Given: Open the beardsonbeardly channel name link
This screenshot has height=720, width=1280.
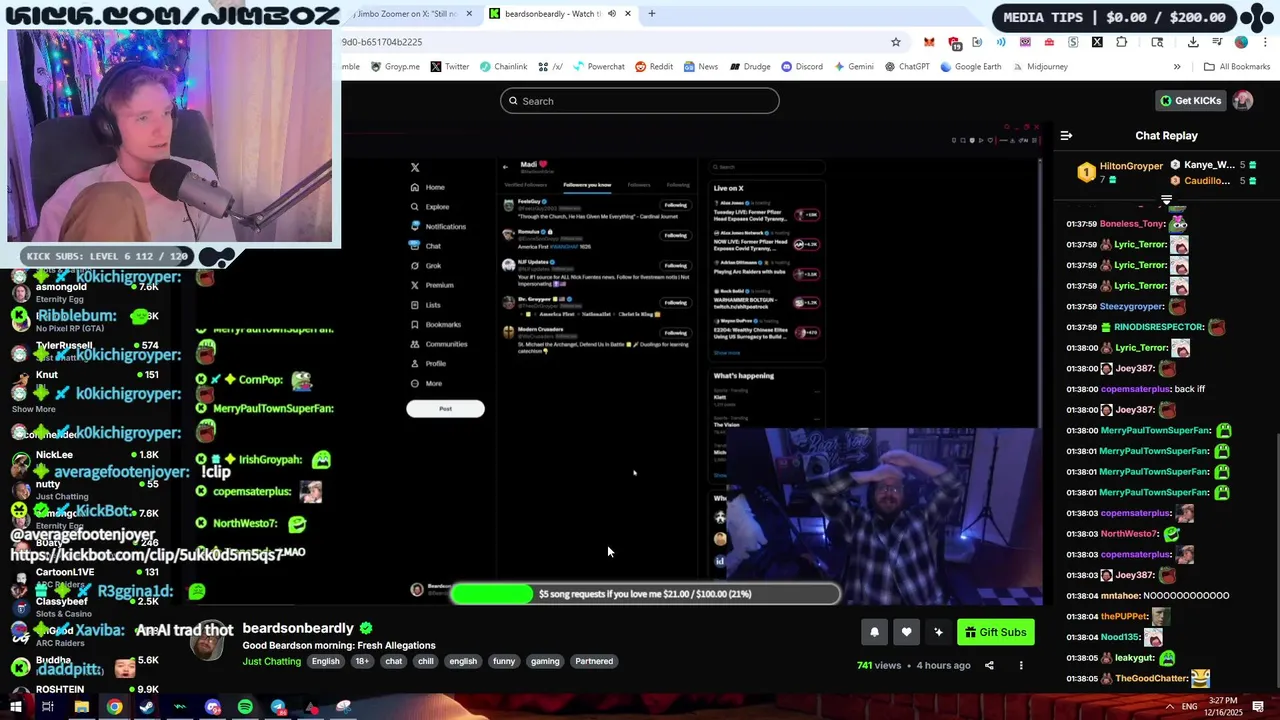Looking at the screenshot, I should coord(298,628).
